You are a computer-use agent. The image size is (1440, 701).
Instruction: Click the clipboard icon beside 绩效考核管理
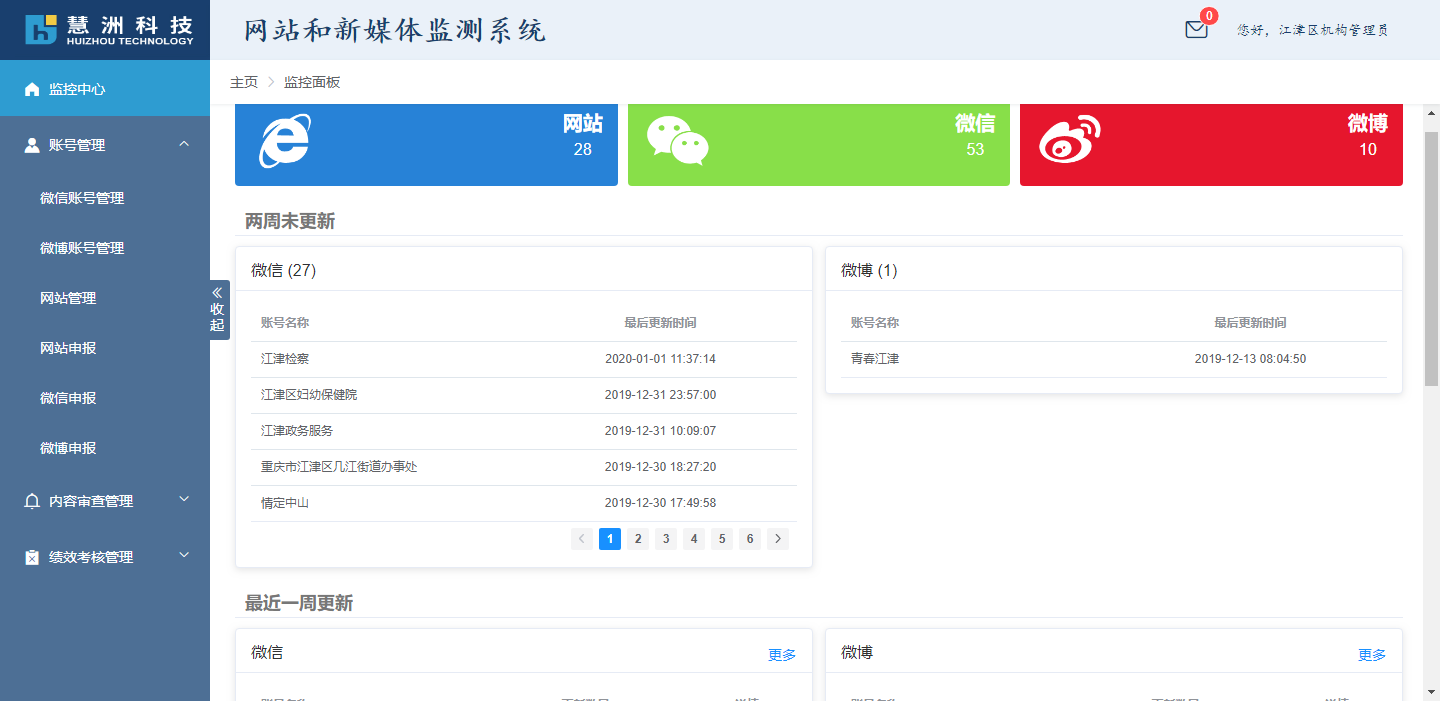[x=32, y=557]
